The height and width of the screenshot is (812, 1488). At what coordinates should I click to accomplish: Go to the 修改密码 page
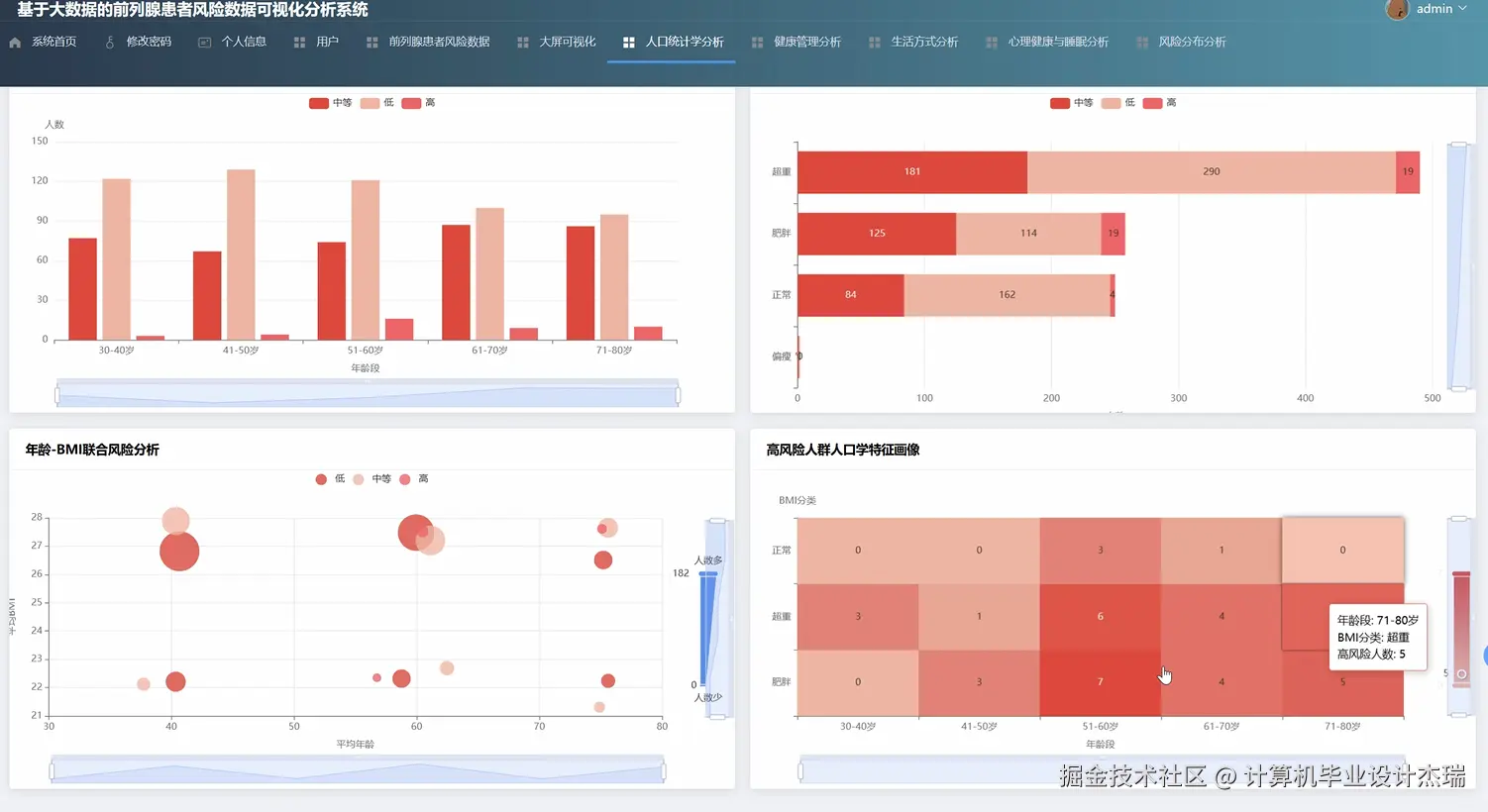(x=149, y=42)
